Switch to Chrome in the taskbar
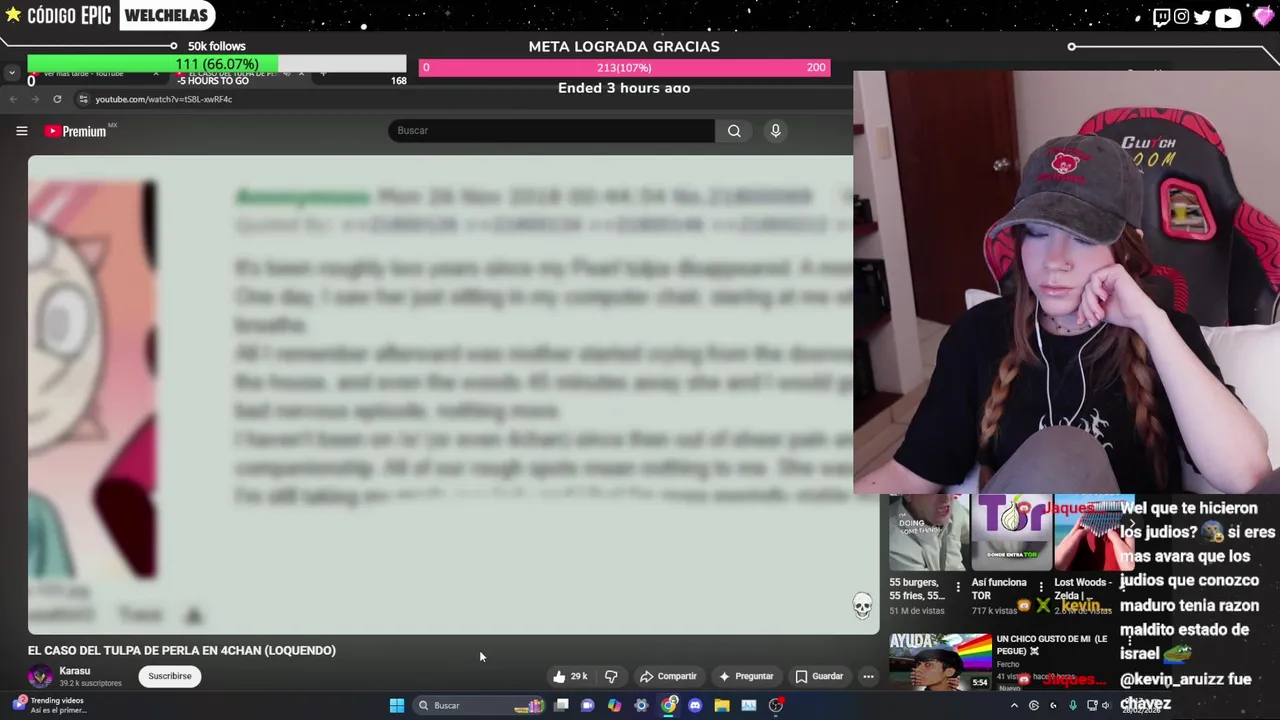This screenshot has width=1280, height=720. point(668,705)
